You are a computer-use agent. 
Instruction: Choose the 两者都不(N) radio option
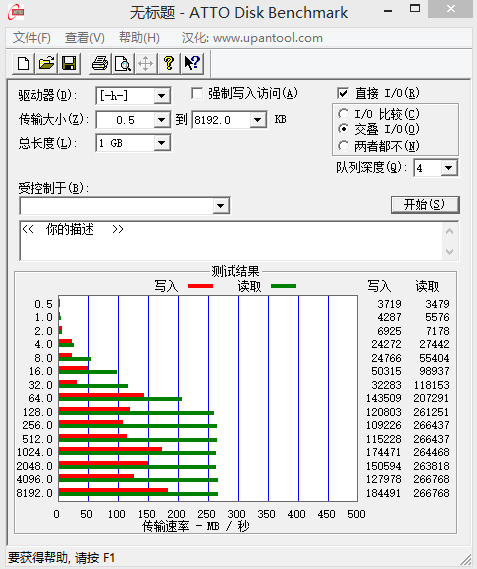[x=343, y=146]
